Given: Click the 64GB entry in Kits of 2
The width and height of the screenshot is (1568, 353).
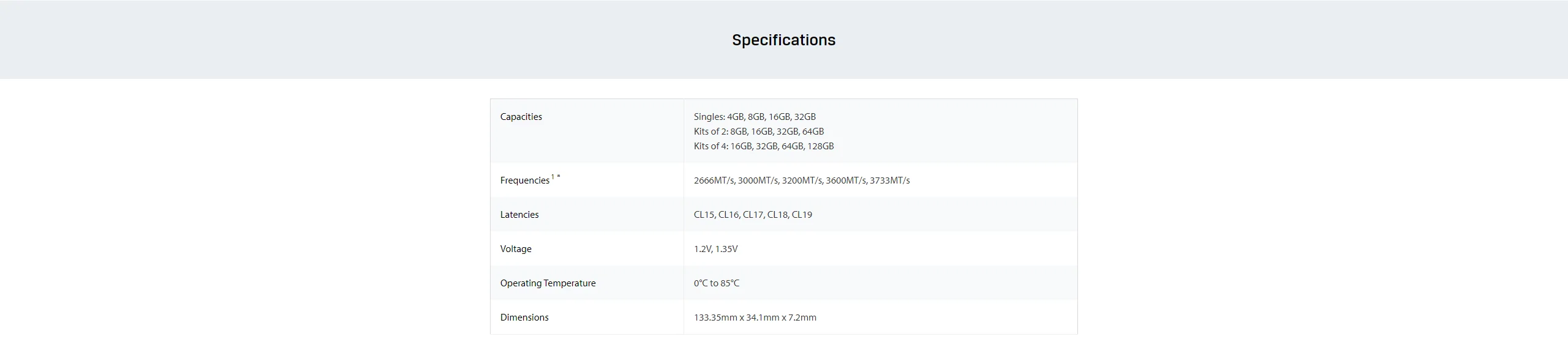Looking at the screenshot, I should pos(813,132).
